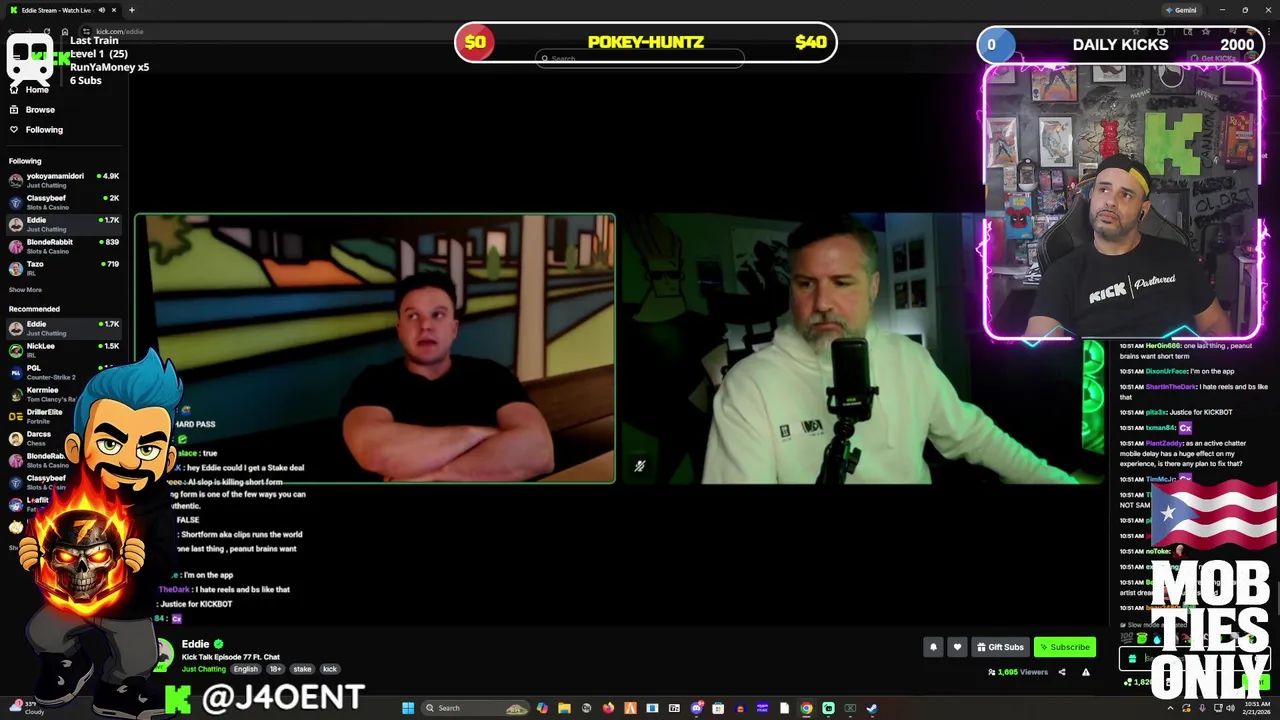Click BlondeRabbit channel in Following list

(x=64, y=246)
